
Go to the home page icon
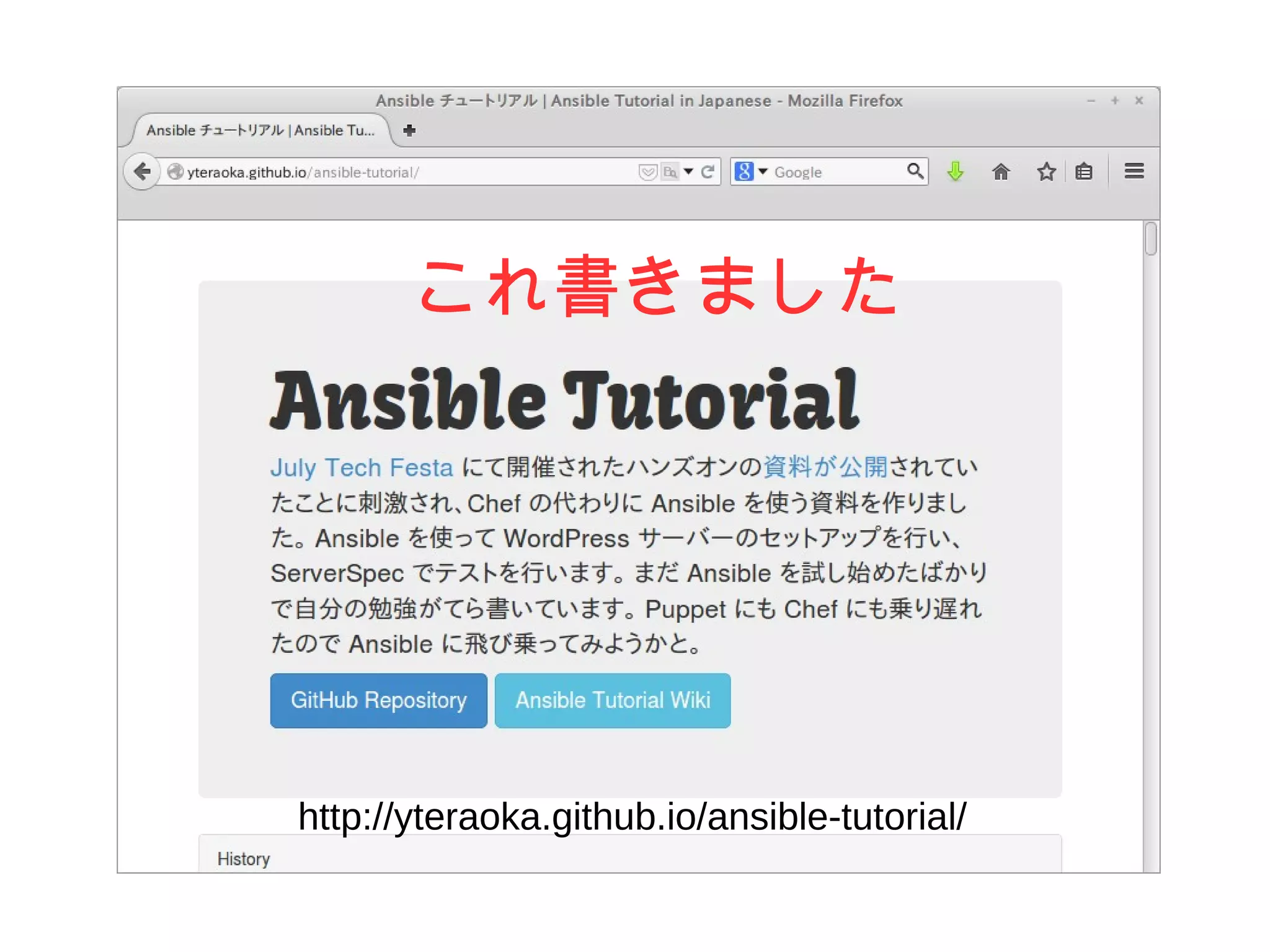click(1001, 172)
